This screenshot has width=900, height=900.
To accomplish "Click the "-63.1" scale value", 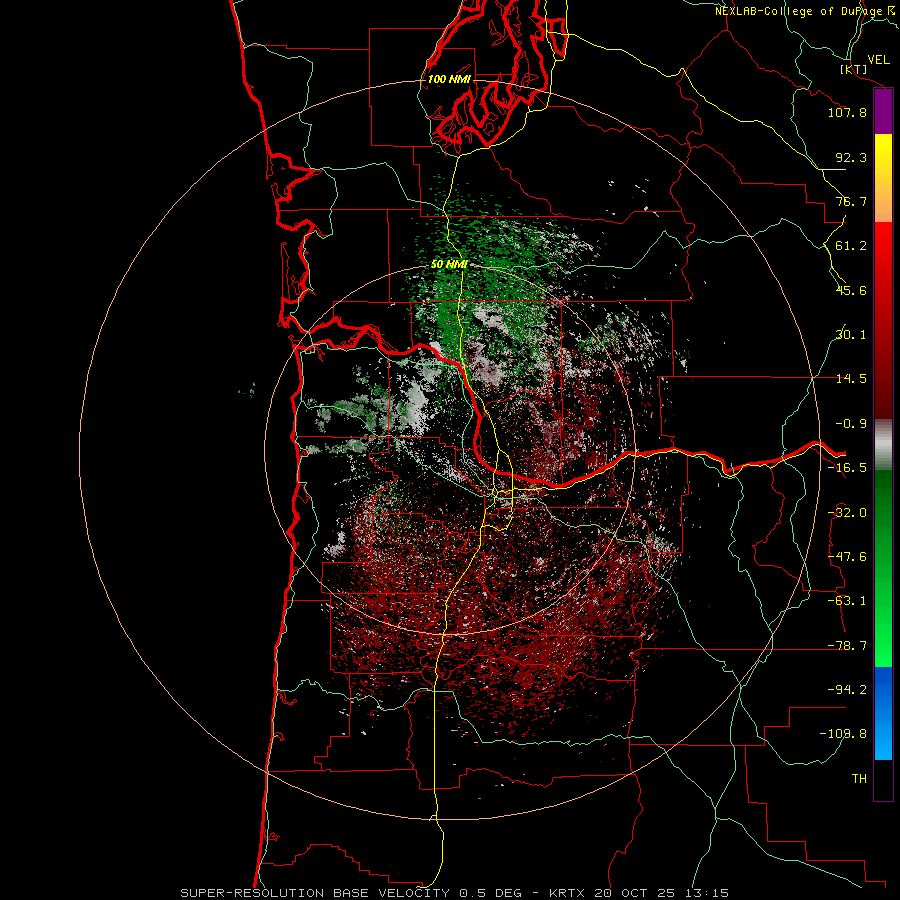I will tap(847, 601).
